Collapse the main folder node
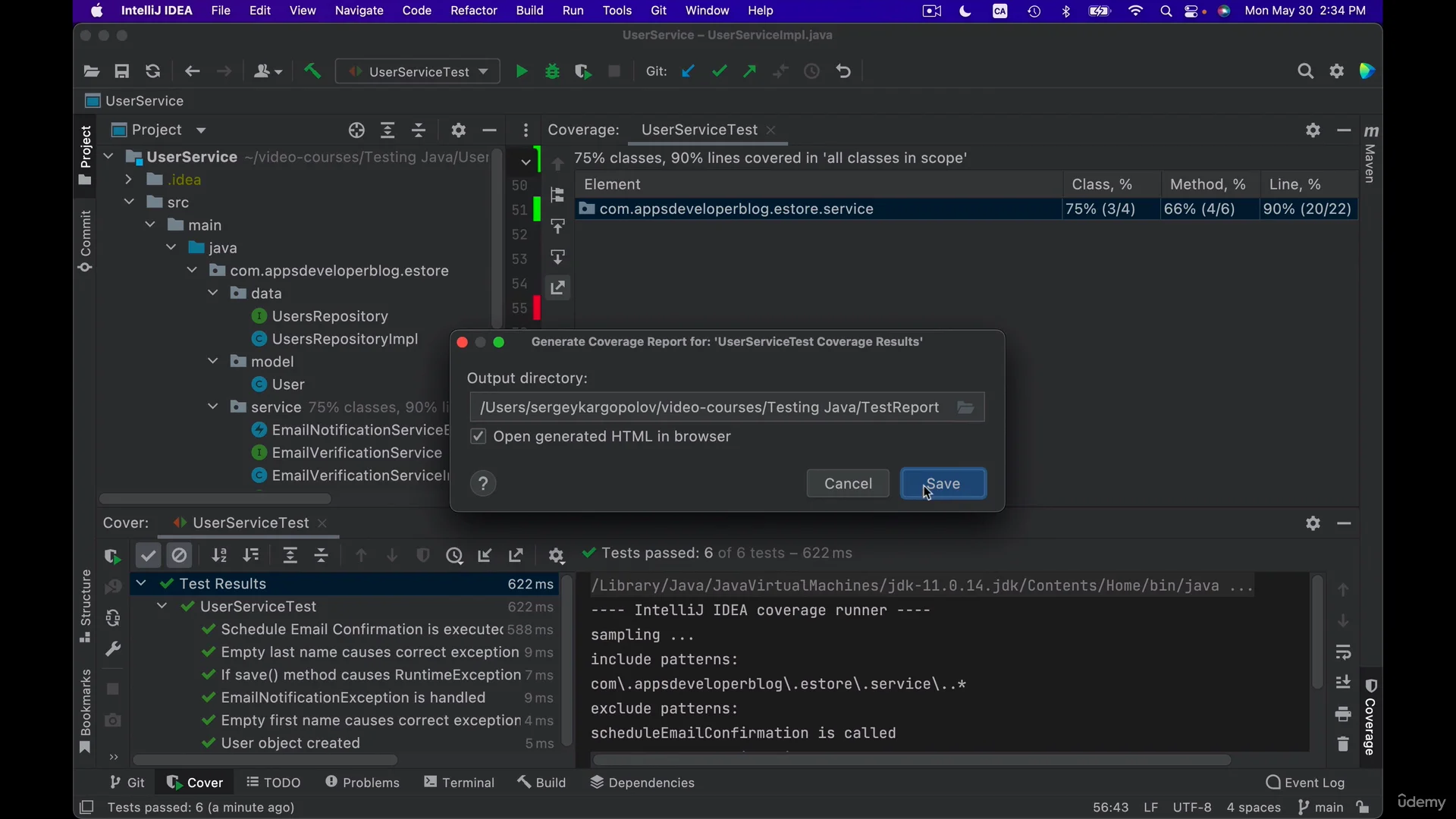This screenshot has height=819, width=1456. (150, 225)
